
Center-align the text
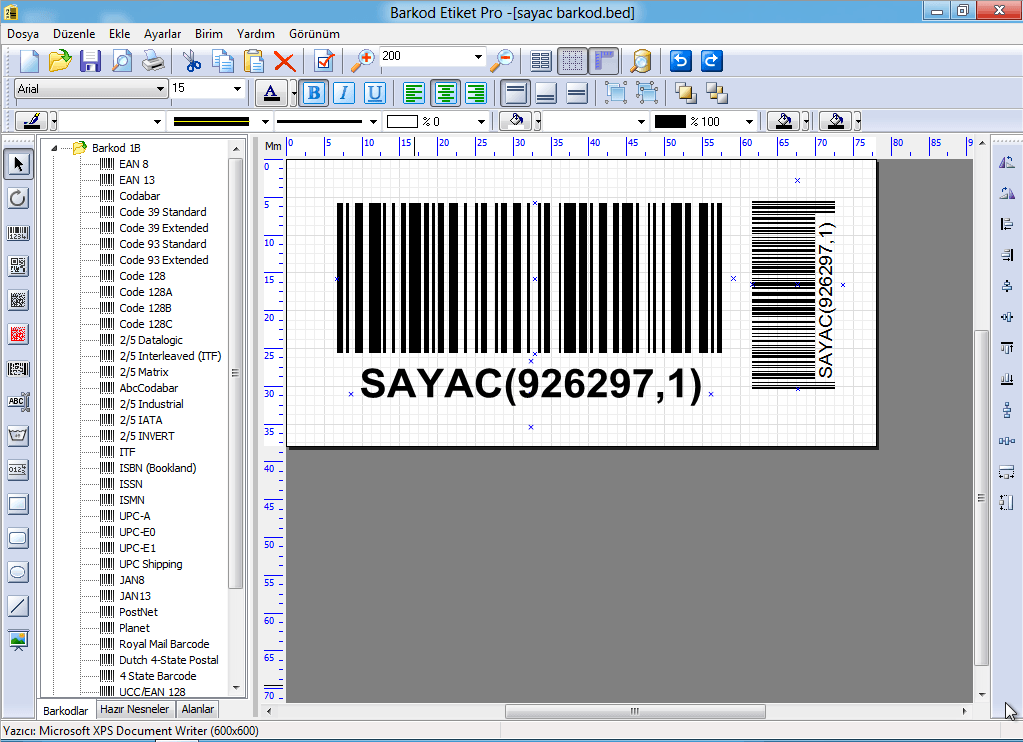tap(446, 93)
